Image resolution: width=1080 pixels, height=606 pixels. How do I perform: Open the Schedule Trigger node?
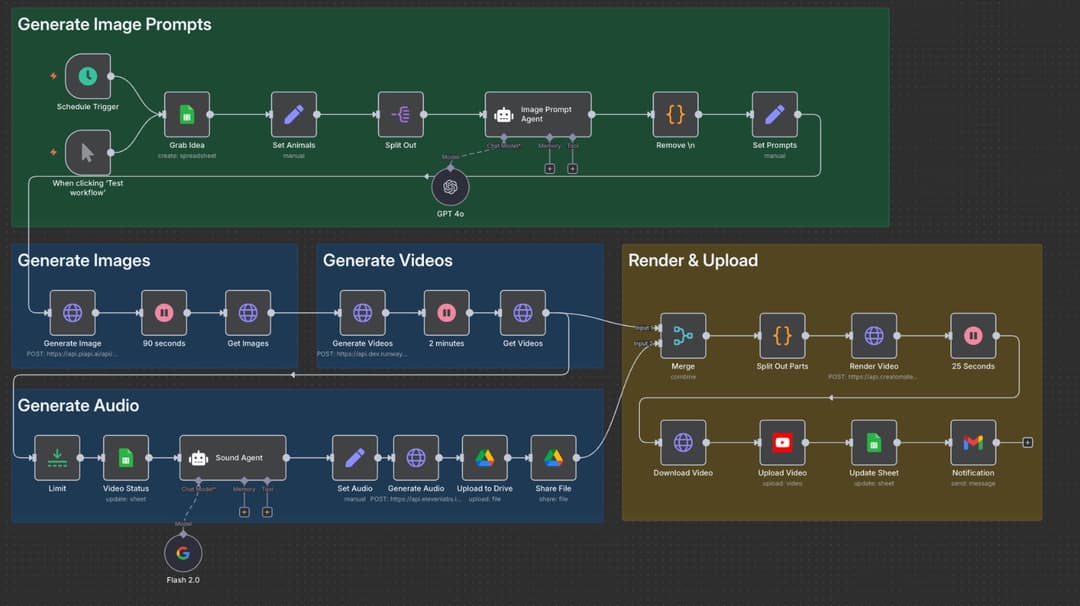pos(88,75)
